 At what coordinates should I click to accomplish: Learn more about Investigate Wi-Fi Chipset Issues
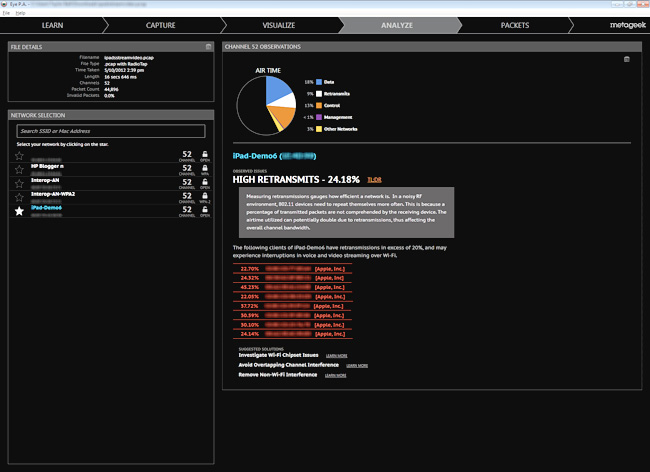337,356
